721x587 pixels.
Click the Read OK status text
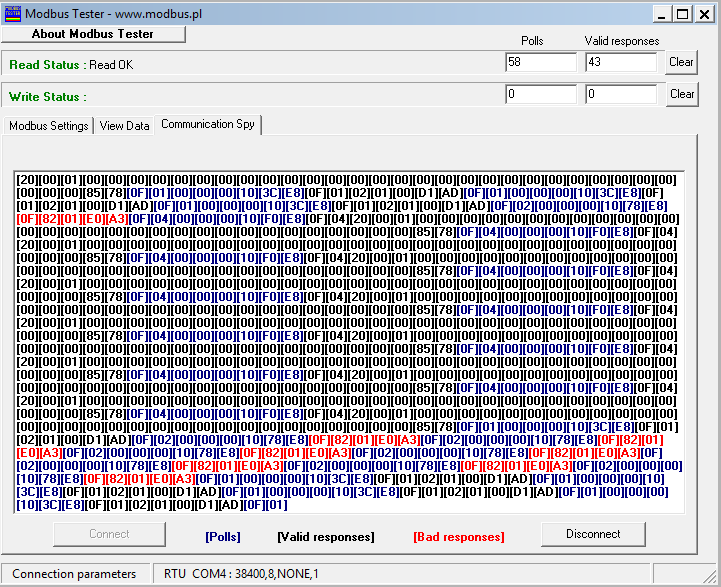click(x=111, y=65)
